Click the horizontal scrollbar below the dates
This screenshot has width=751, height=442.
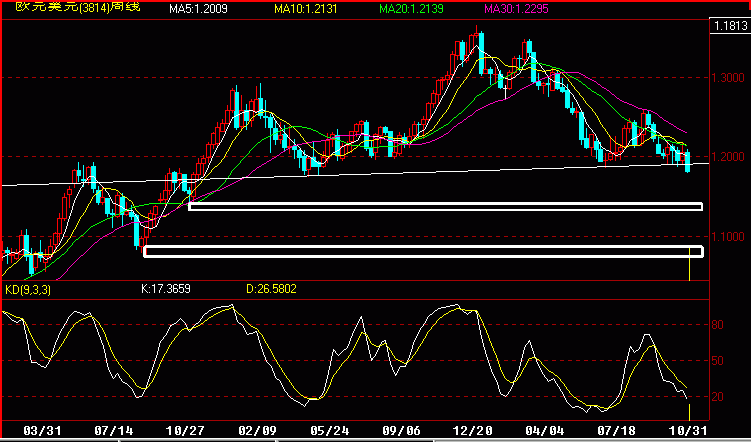(x=376, y=440)
